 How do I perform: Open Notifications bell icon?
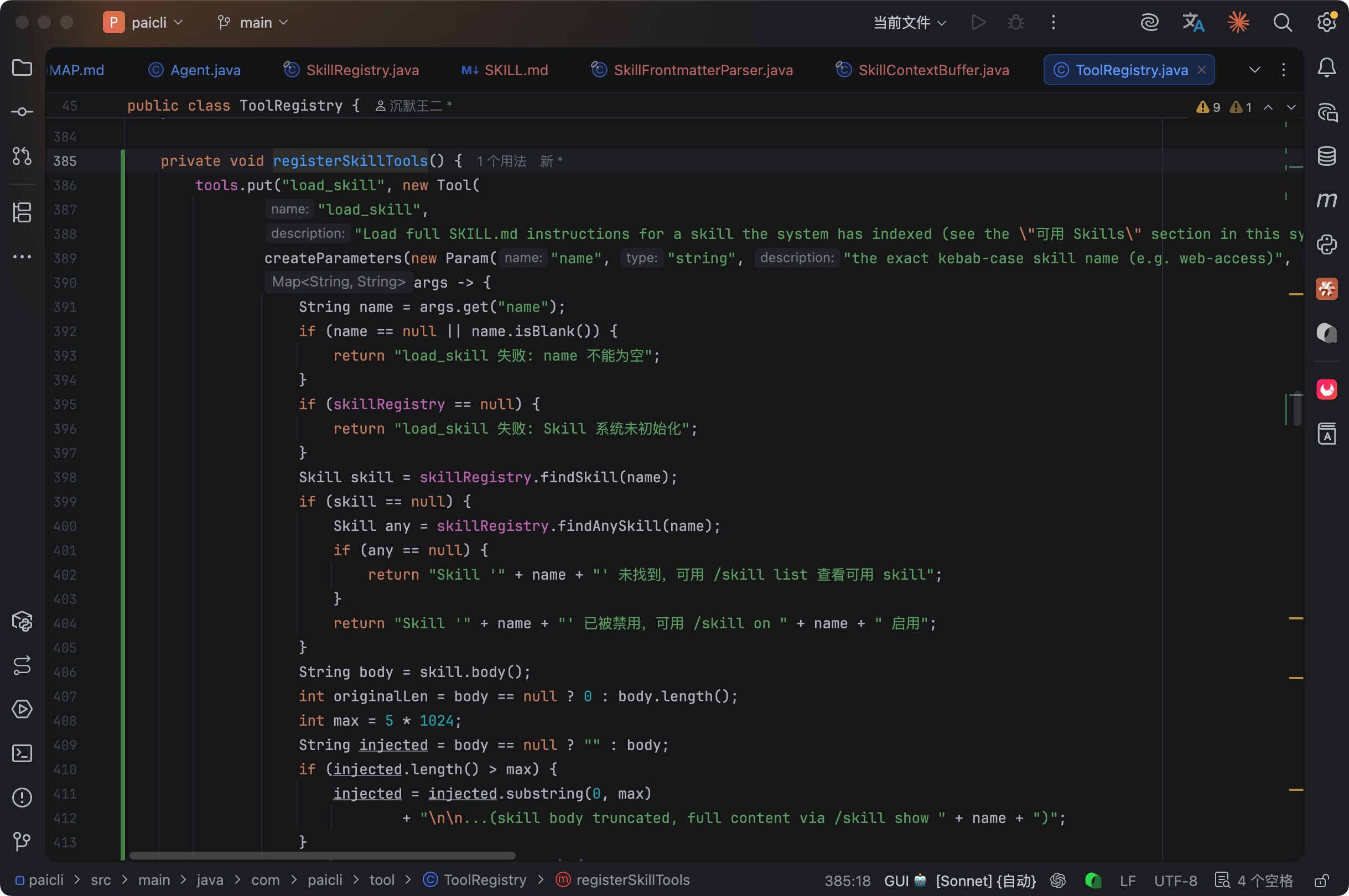[1326, 68]
